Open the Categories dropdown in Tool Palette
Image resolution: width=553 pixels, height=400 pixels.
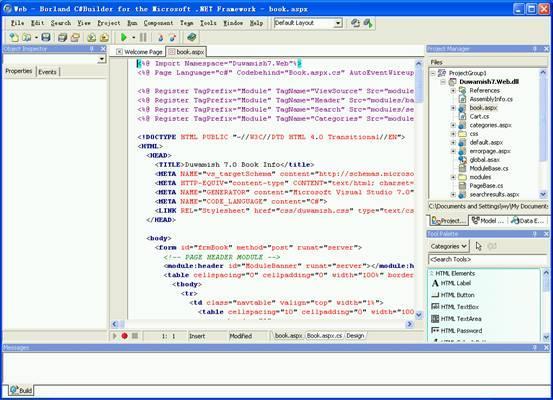tap(449, 246)
